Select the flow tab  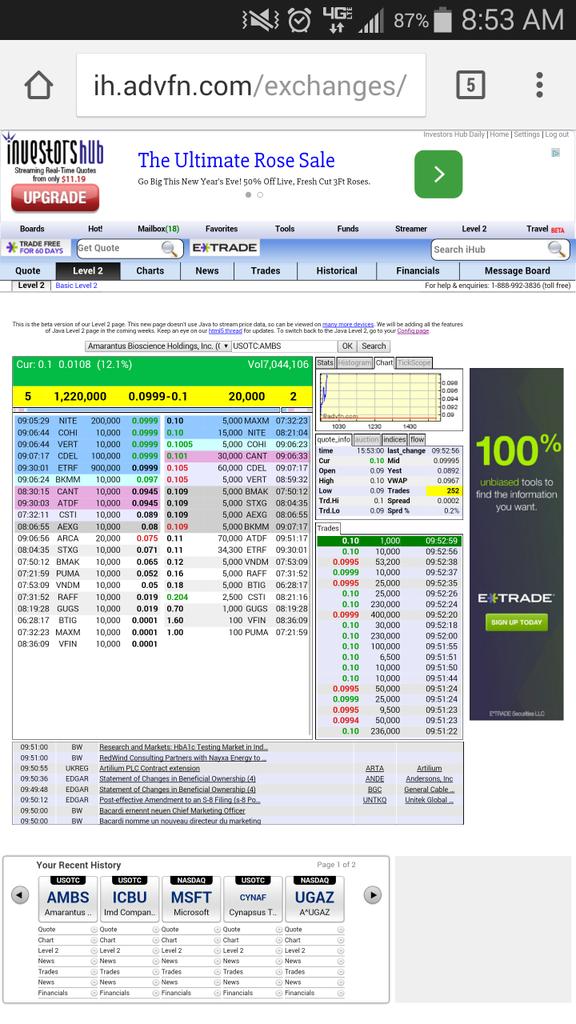417,440
